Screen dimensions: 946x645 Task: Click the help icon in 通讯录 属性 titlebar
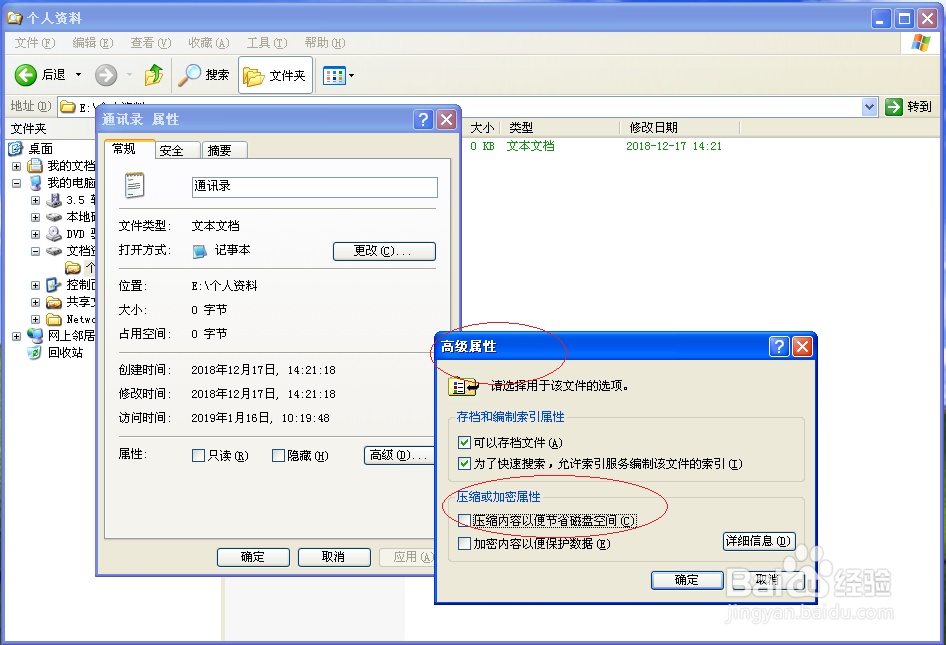[424, 119]
